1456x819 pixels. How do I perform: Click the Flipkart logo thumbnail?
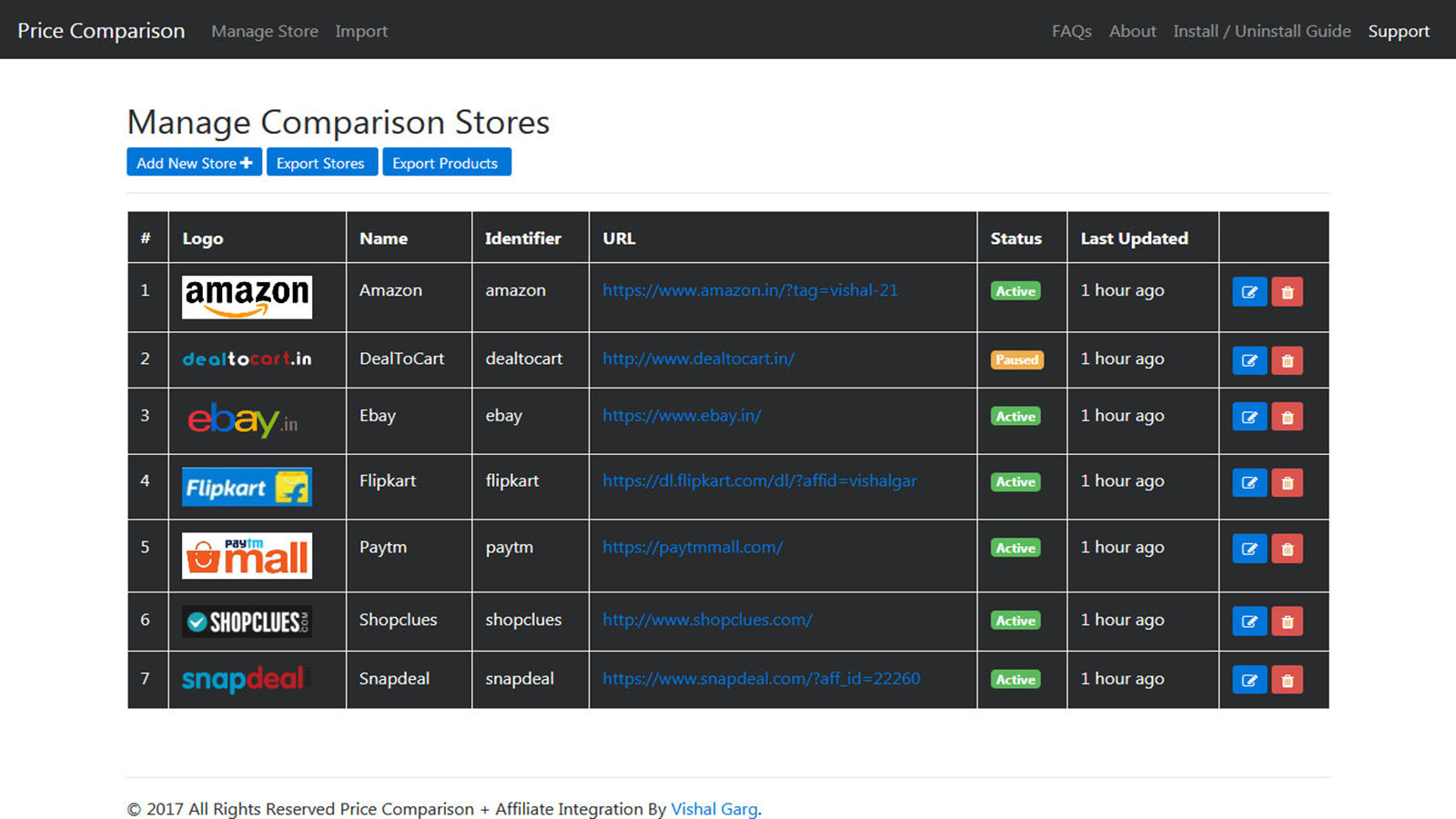click(246, 487)
